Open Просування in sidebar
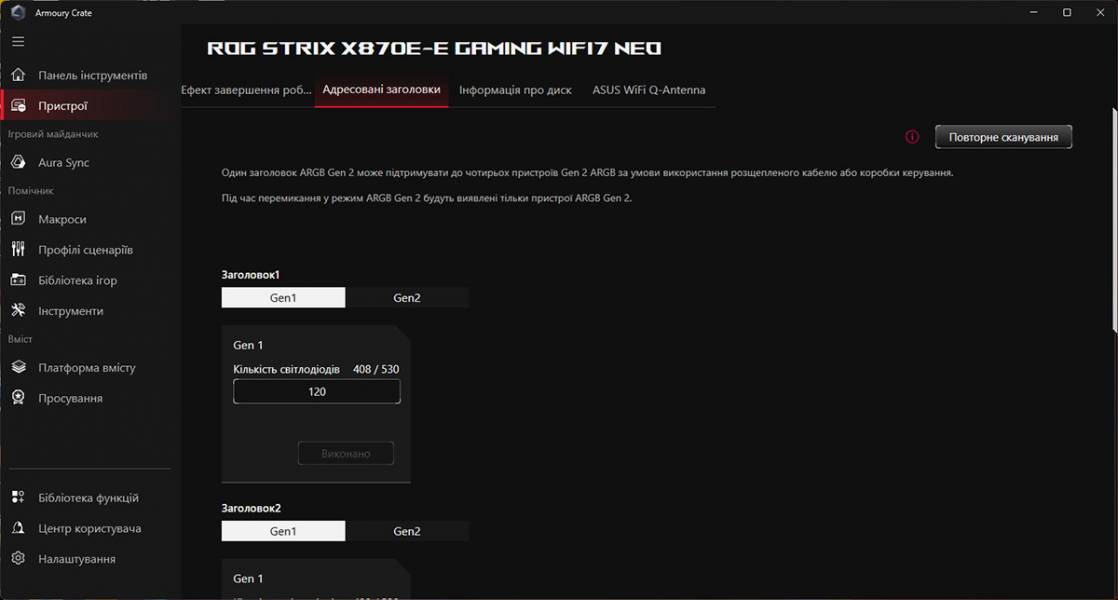This screenshot has width=1118, height=600. (71, 398)
